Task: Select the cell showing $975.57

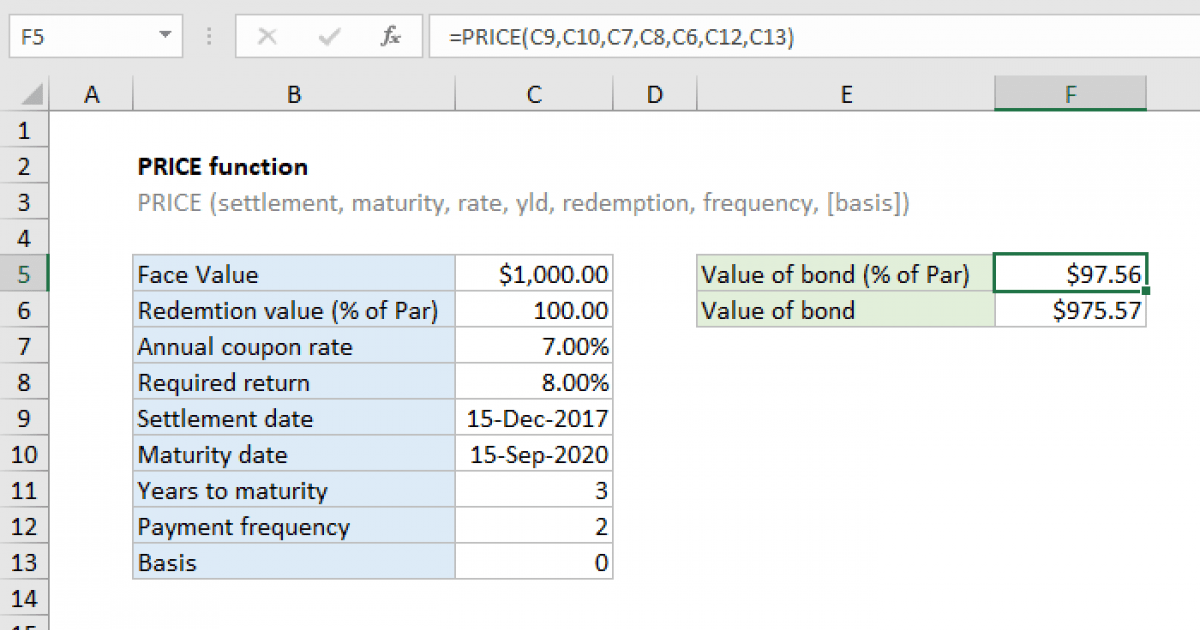Action: click(x=1070, y=310)
